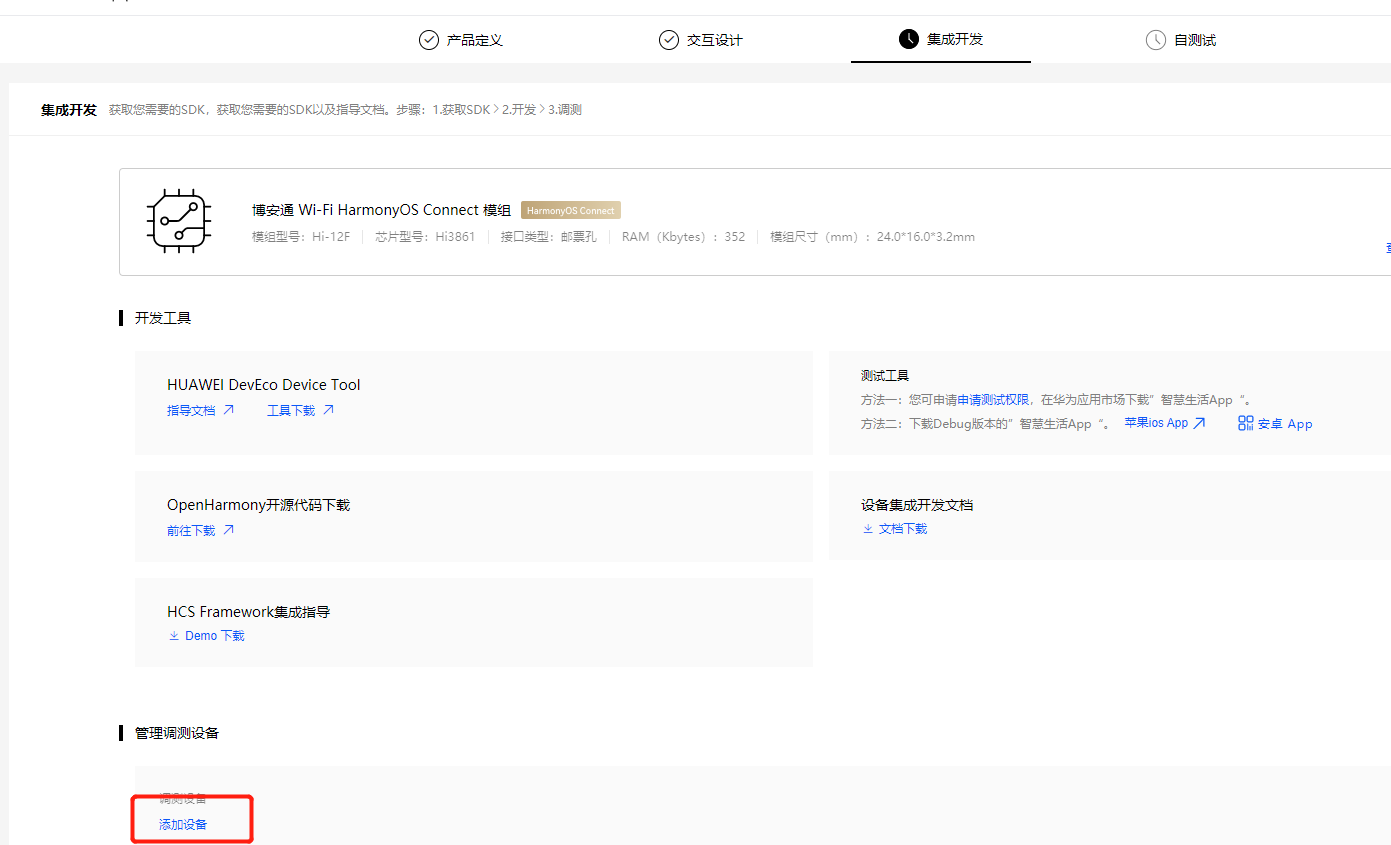
Task: Click the checkmark icon beside 产品定义
Action: coord(429,40)
